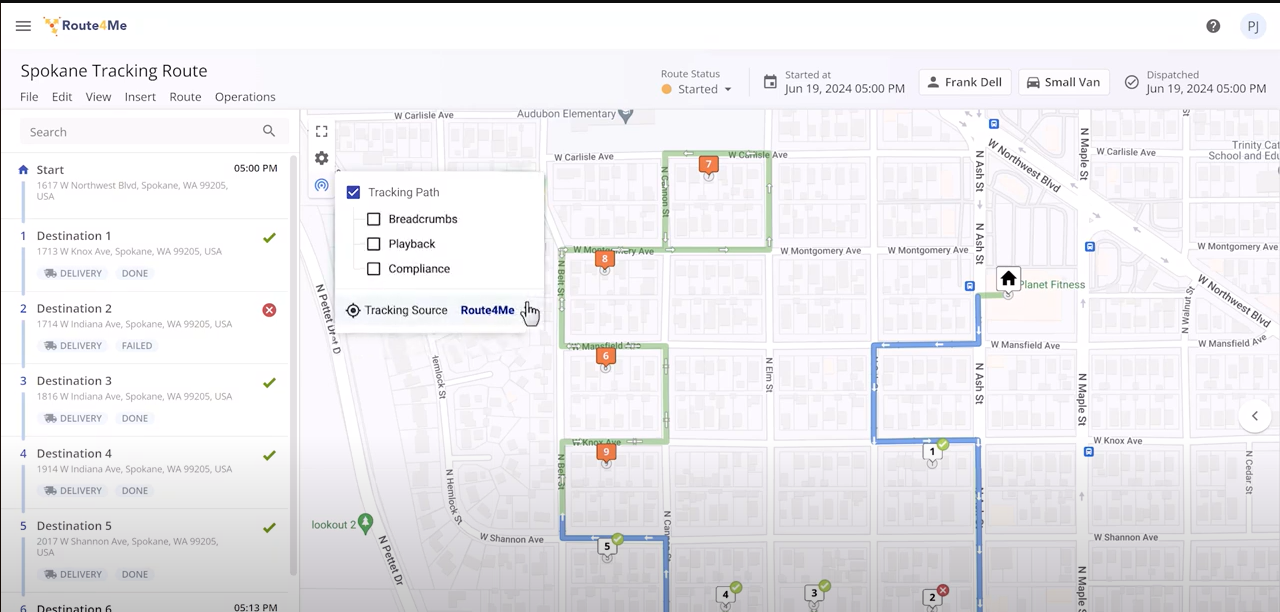
Task: Open the File menu
Action: [x=28, y=97]
